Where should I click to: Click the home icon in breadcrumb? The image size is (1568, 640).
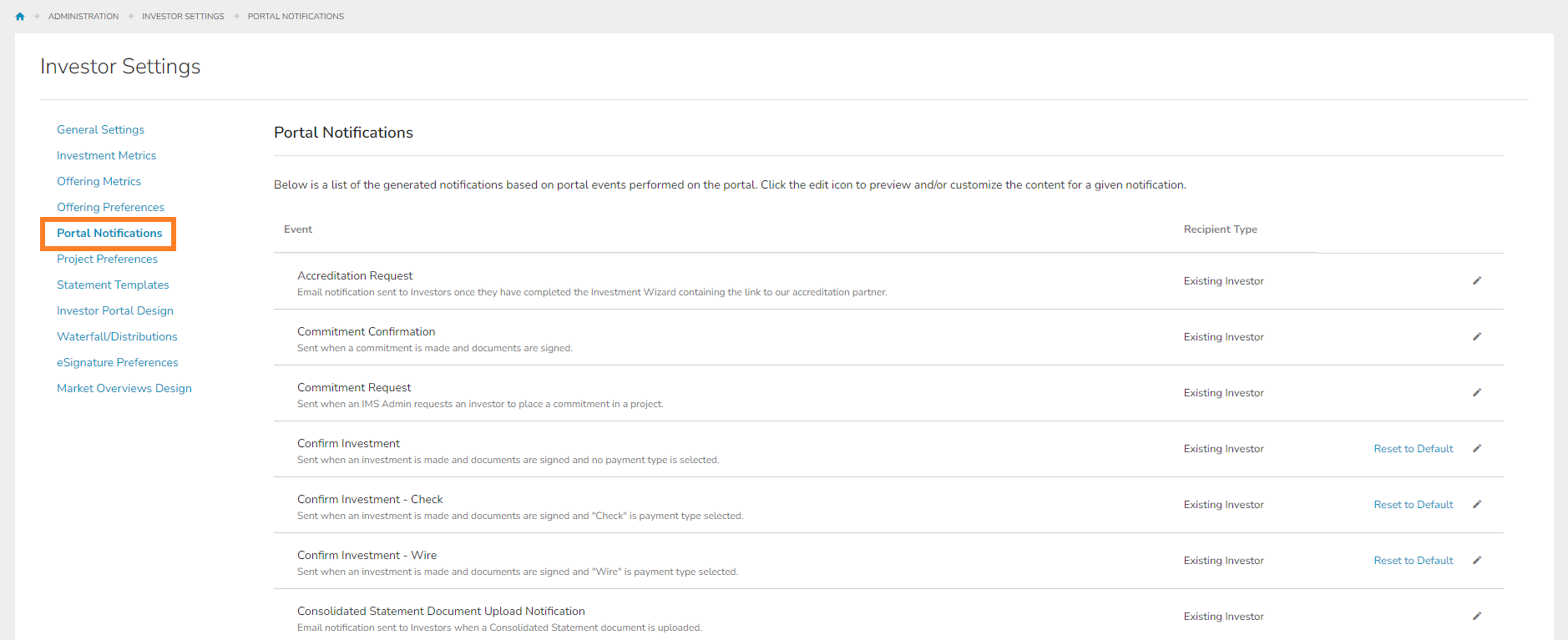coord(20,17)
